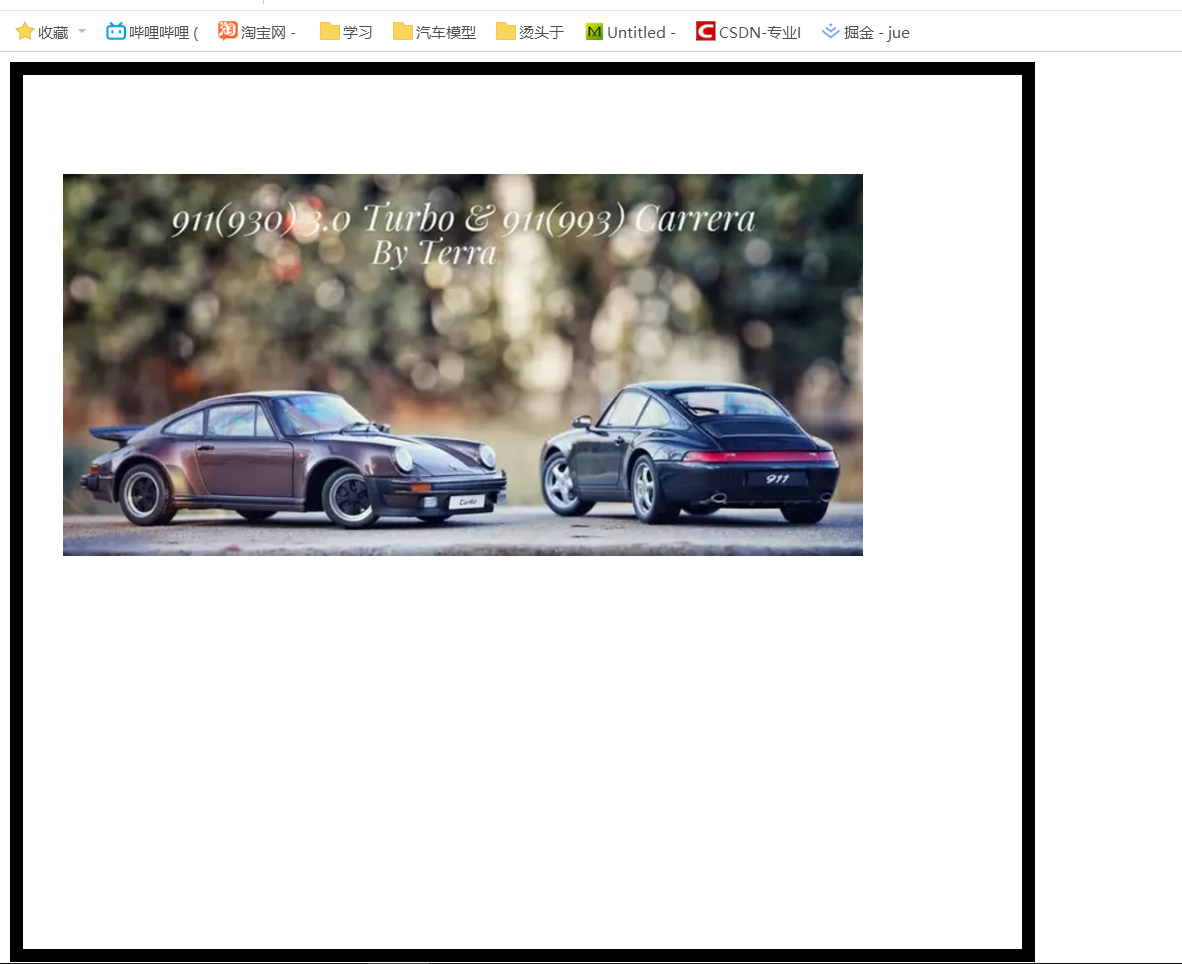The height and width of the screenshot is (964, 1182).
Task: Open the 烫头于 bookmark folder
Action: click(x=530, y=32)
